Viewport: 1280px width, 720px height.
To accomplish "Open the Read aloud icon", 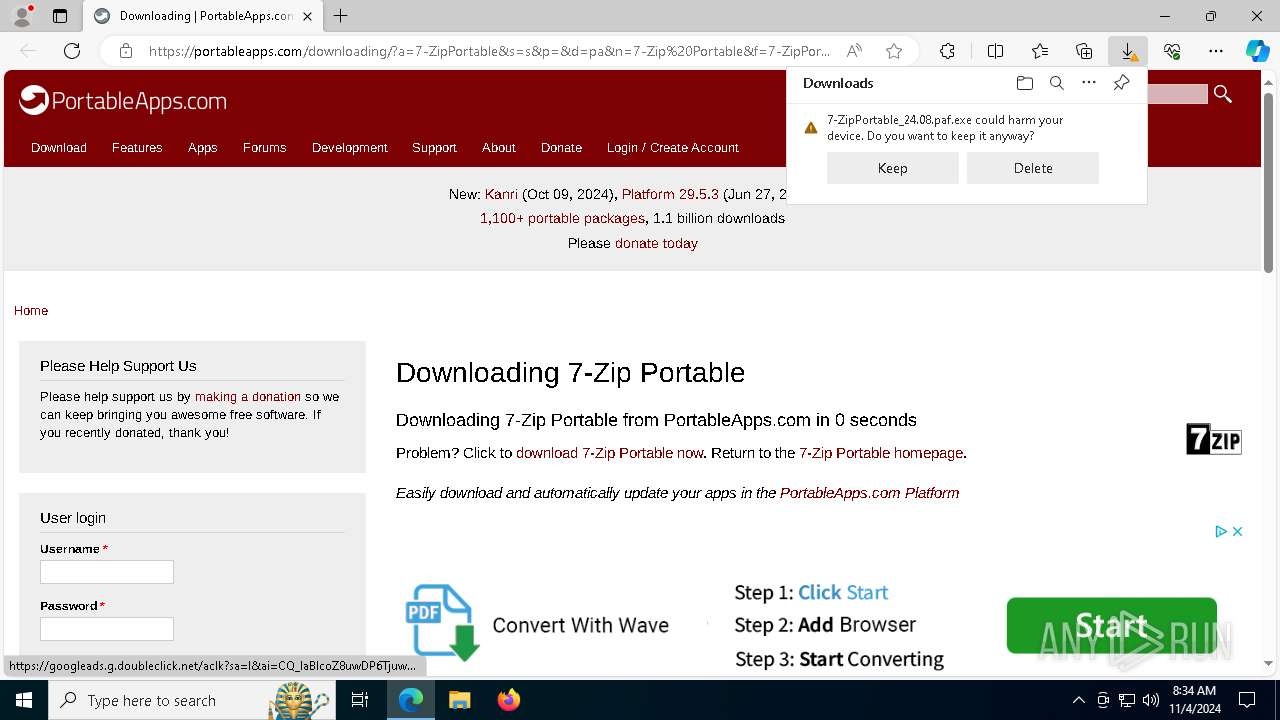I will (x=854, y=51).
